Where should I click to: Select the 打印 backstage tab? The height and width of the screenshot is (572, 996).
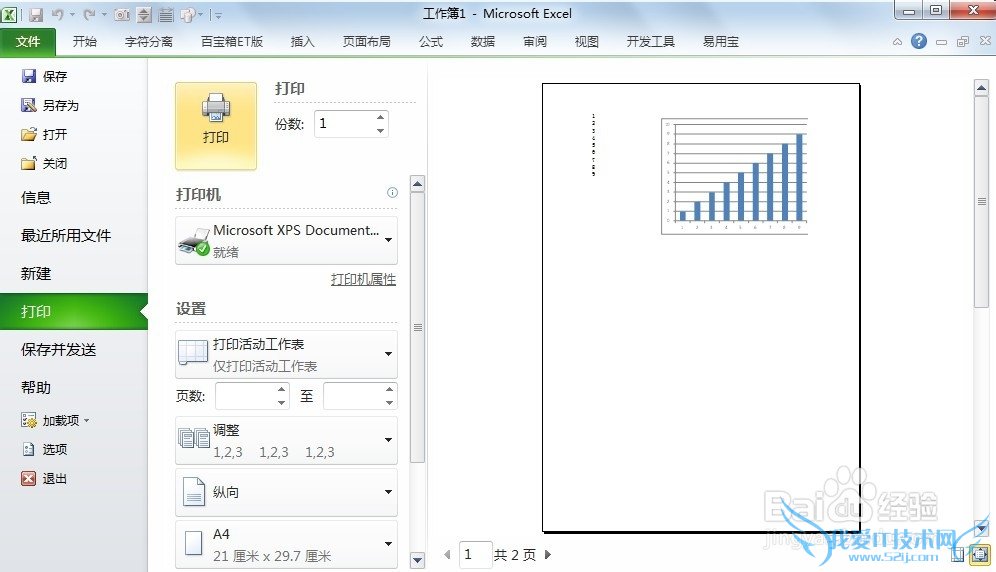click(x=74, y=311)
